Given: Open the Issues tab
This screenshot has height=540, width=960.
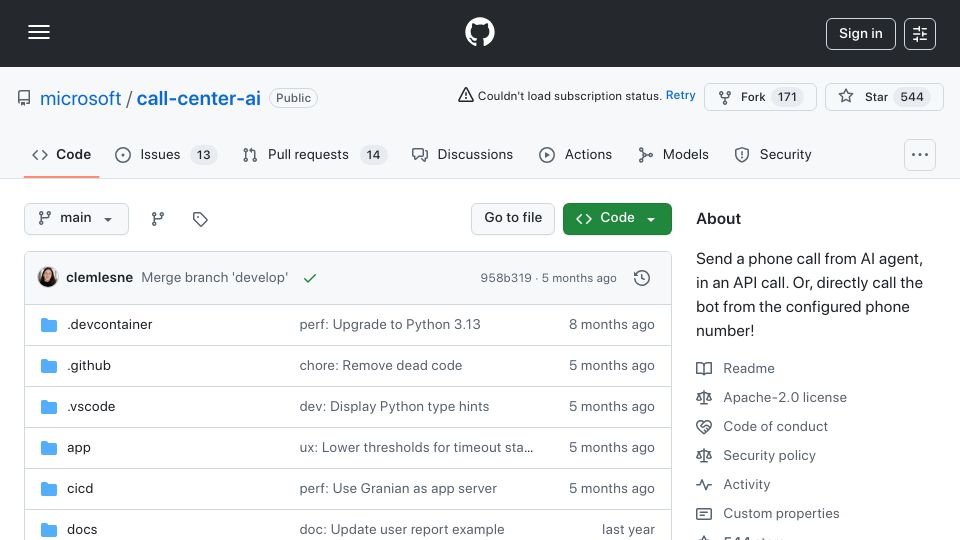Looking at the screenshot, I should (x=165, y=155).
